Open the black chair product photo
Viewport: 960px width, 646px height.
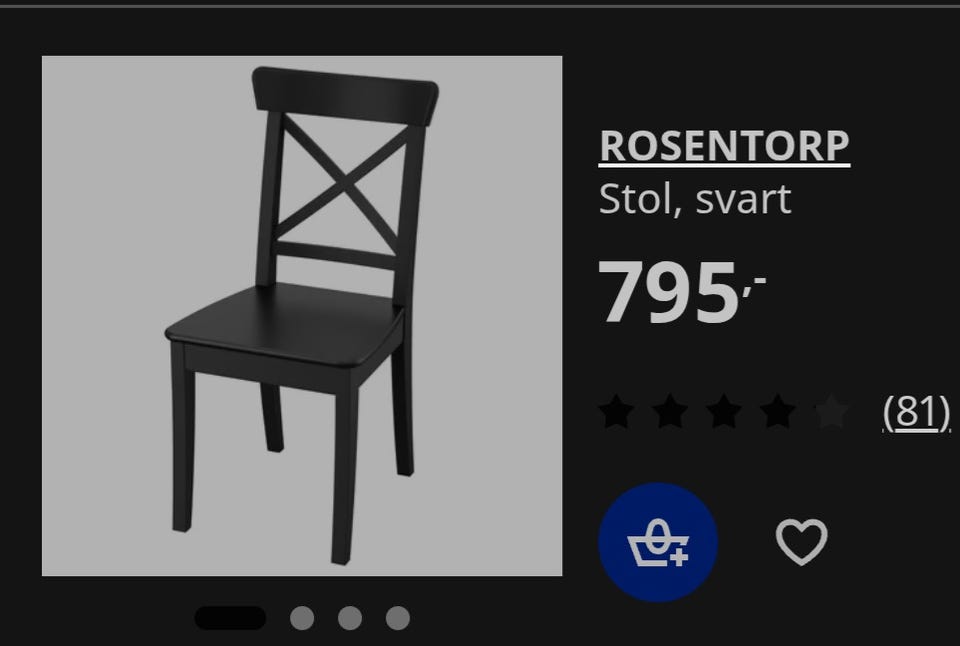(302, 316)
